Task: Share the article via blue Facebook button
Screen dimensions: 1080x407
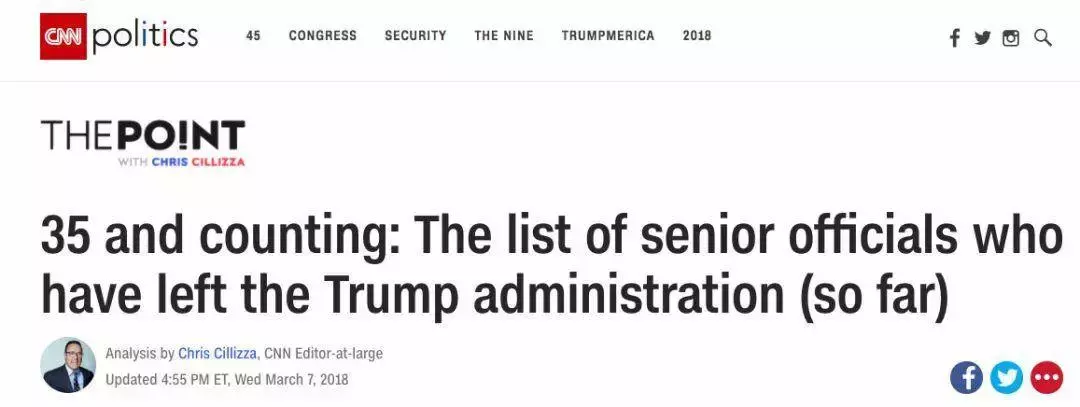Action: pyautogui.click(x=966, y=377)
